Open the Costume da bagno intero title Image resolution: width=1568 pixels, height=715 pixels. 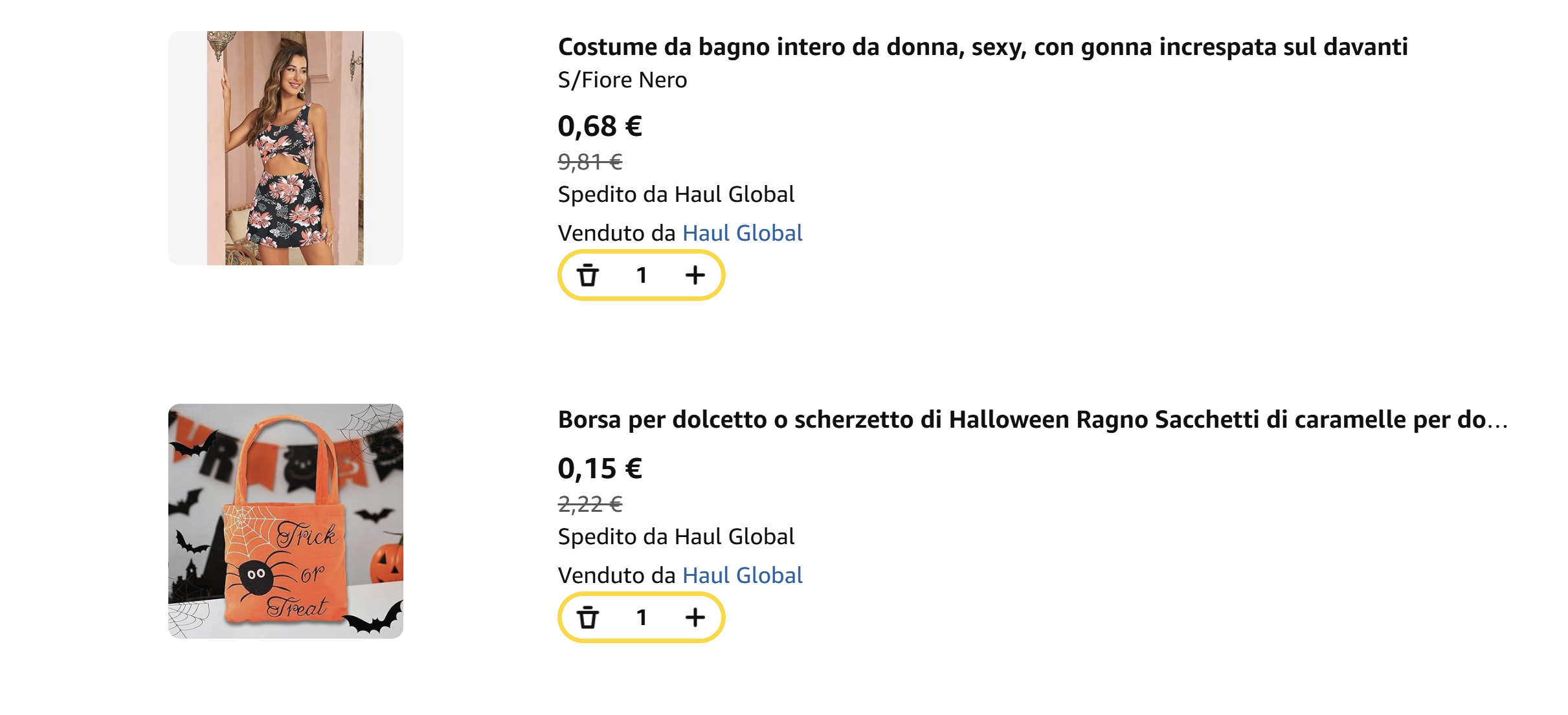[982, 47]
